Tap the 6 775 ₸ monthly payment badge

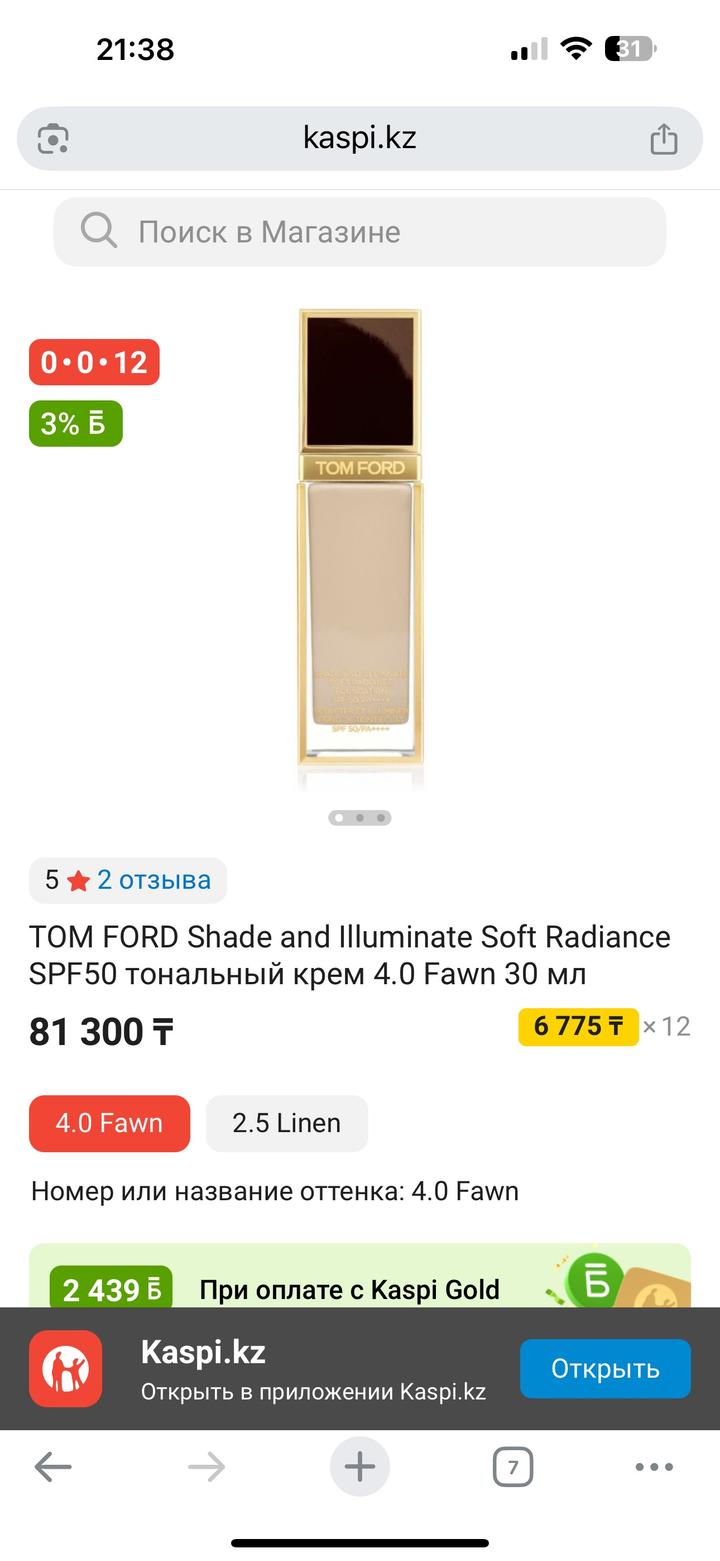point(578,1026)
